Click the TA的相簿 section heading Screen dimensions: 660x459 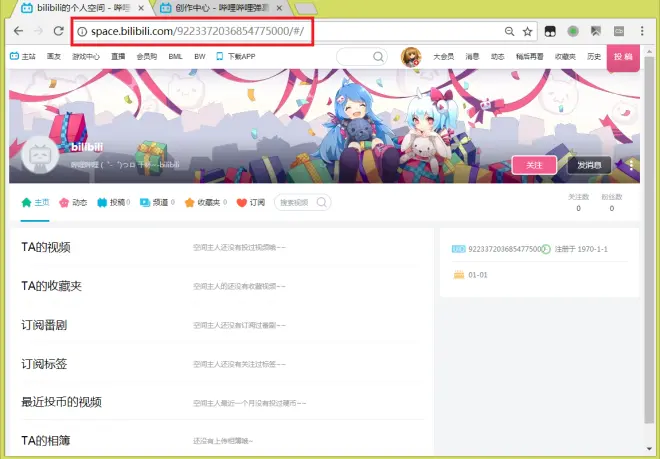46,441
